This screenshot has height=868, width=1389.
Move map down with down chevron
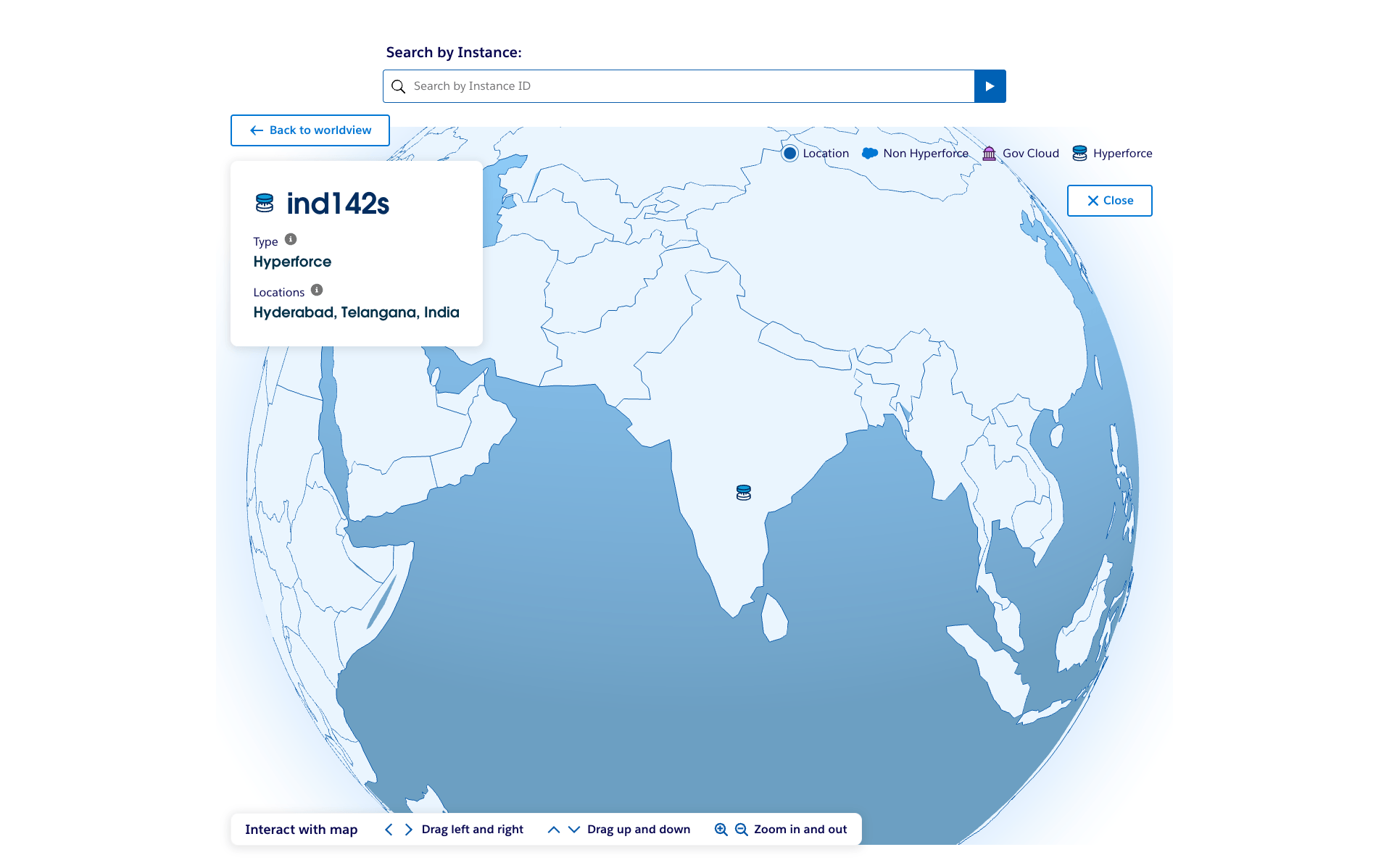click(574, 830)
